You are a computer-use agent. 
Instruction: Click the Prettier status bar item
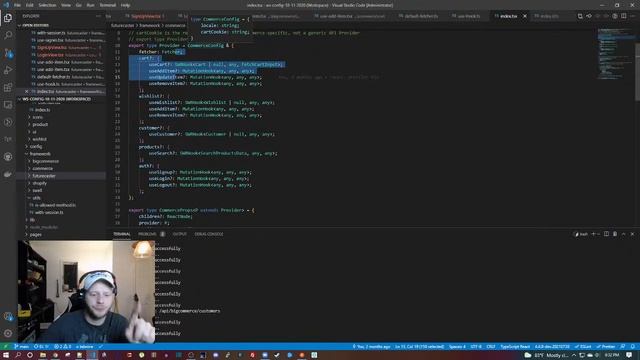tap(606, 347)
